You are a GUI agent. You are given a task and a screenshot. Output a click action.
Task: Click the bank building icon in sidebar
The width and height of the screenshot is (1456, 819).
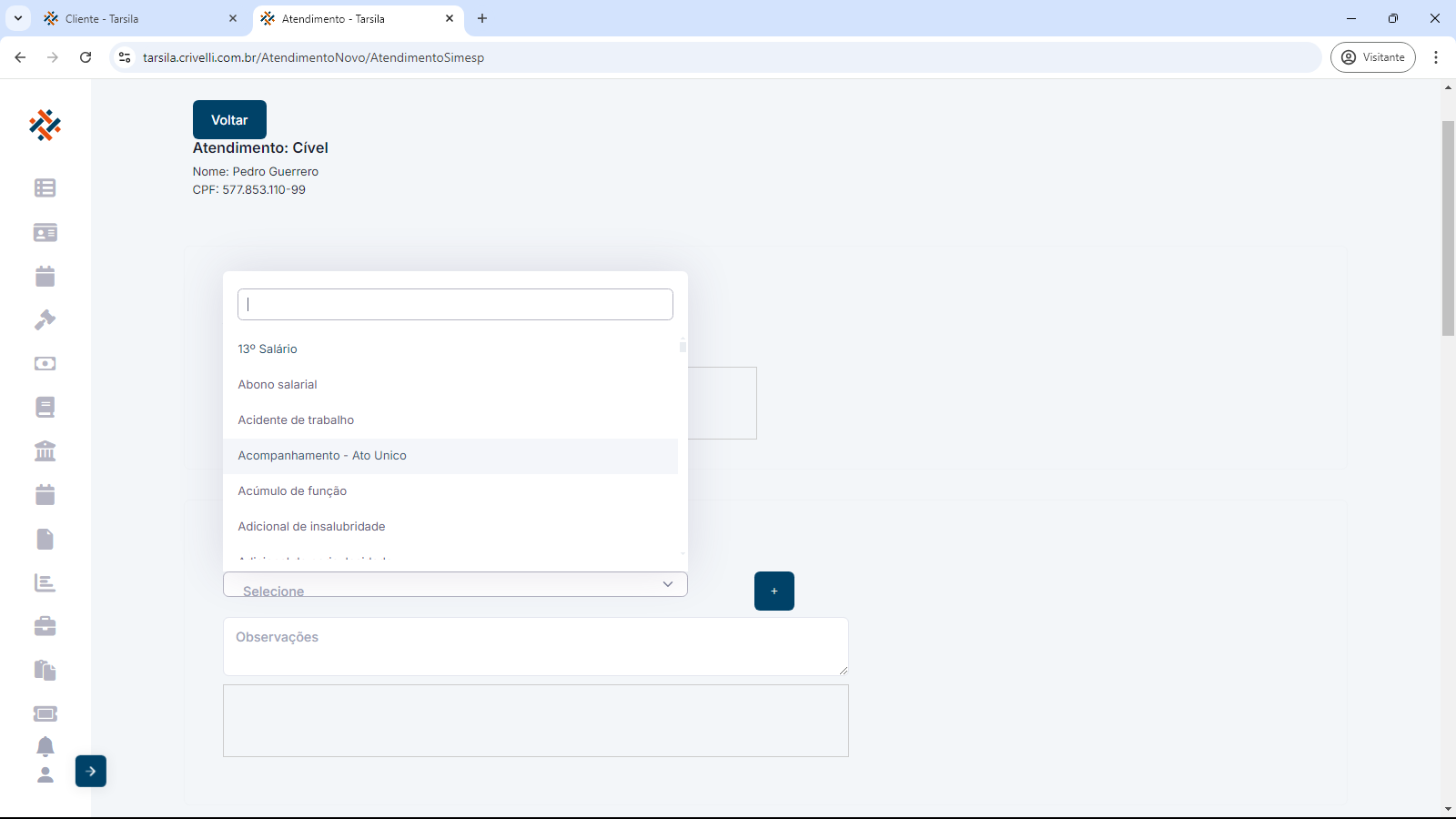click(45, 450)
